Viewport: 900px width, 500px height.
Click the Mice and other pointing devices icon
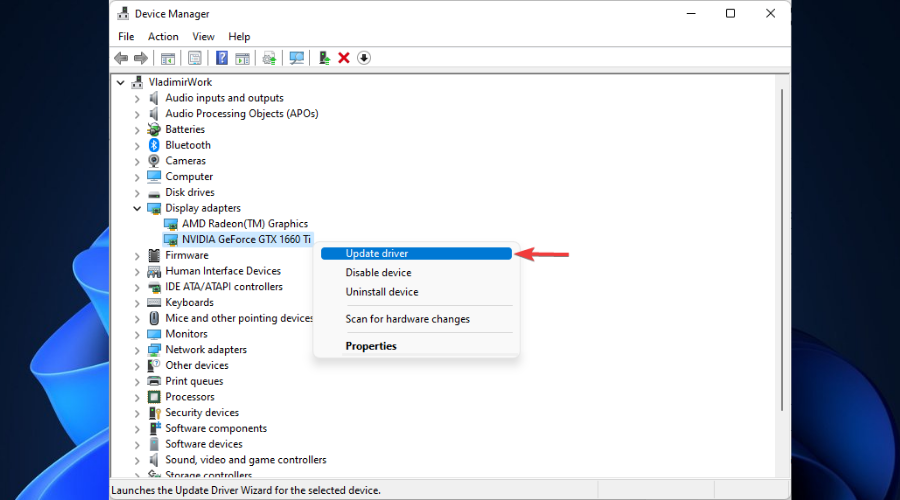pos(154,318)
